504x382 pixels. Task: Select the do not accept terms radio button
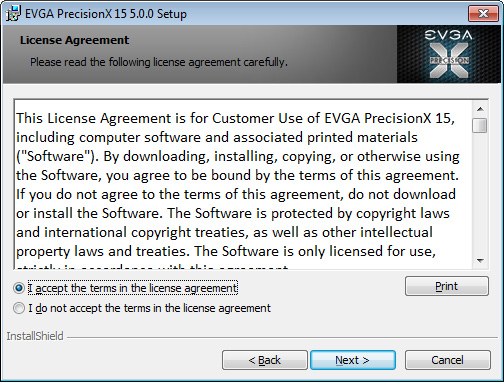point(19,308)
